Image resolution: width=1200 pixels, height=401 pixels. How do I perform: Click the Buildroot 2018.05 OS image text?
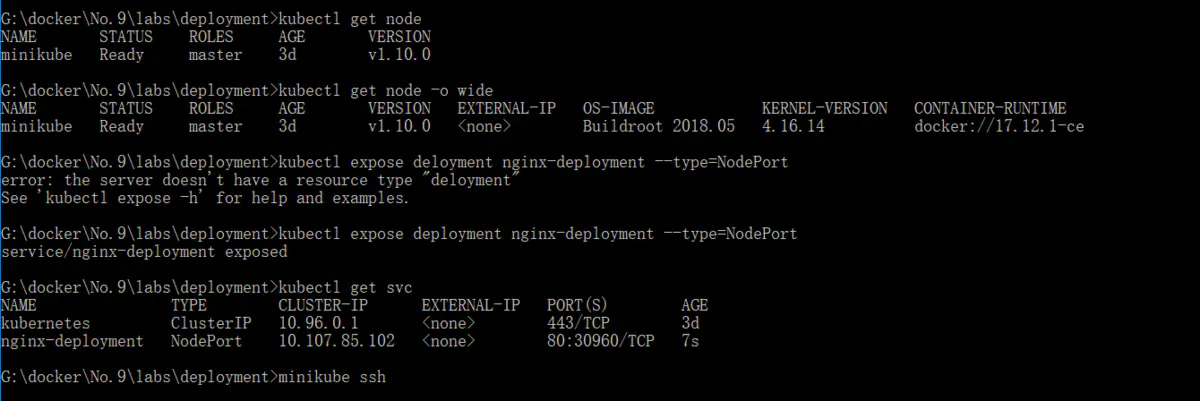coord(658,127)
